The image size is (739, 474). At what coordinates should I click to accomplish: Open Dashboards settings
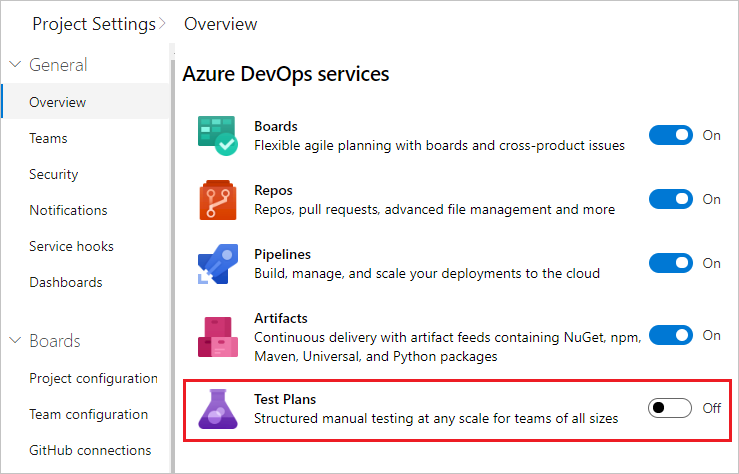[66, 282]
